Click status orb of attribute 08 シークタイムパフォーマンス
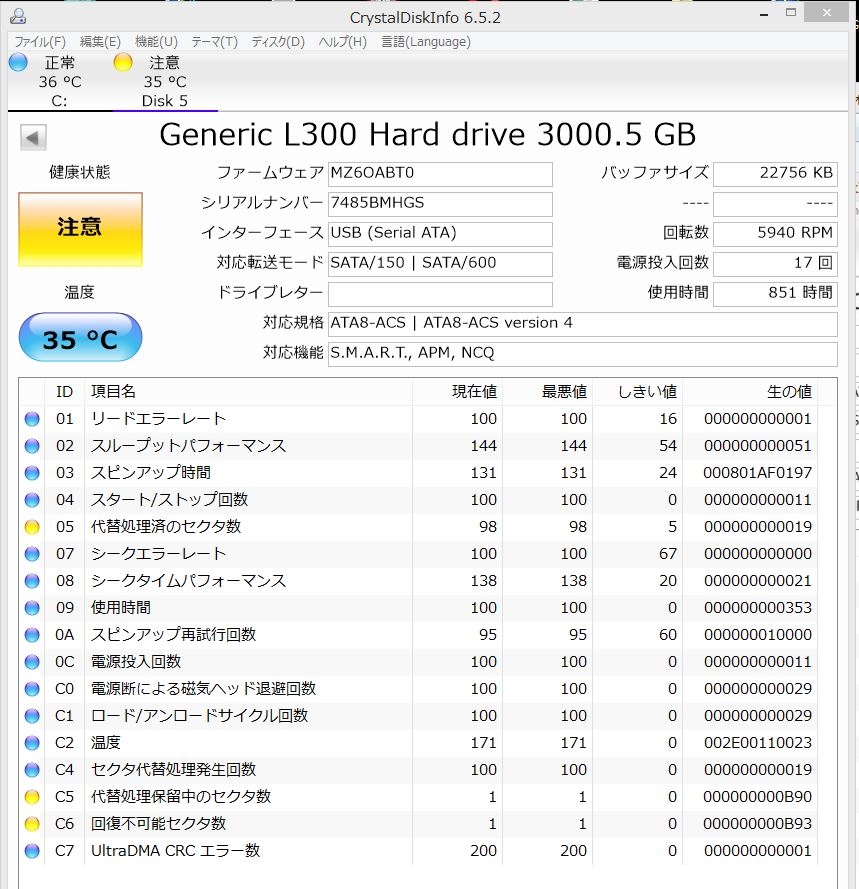 click(x=32, y=581)
